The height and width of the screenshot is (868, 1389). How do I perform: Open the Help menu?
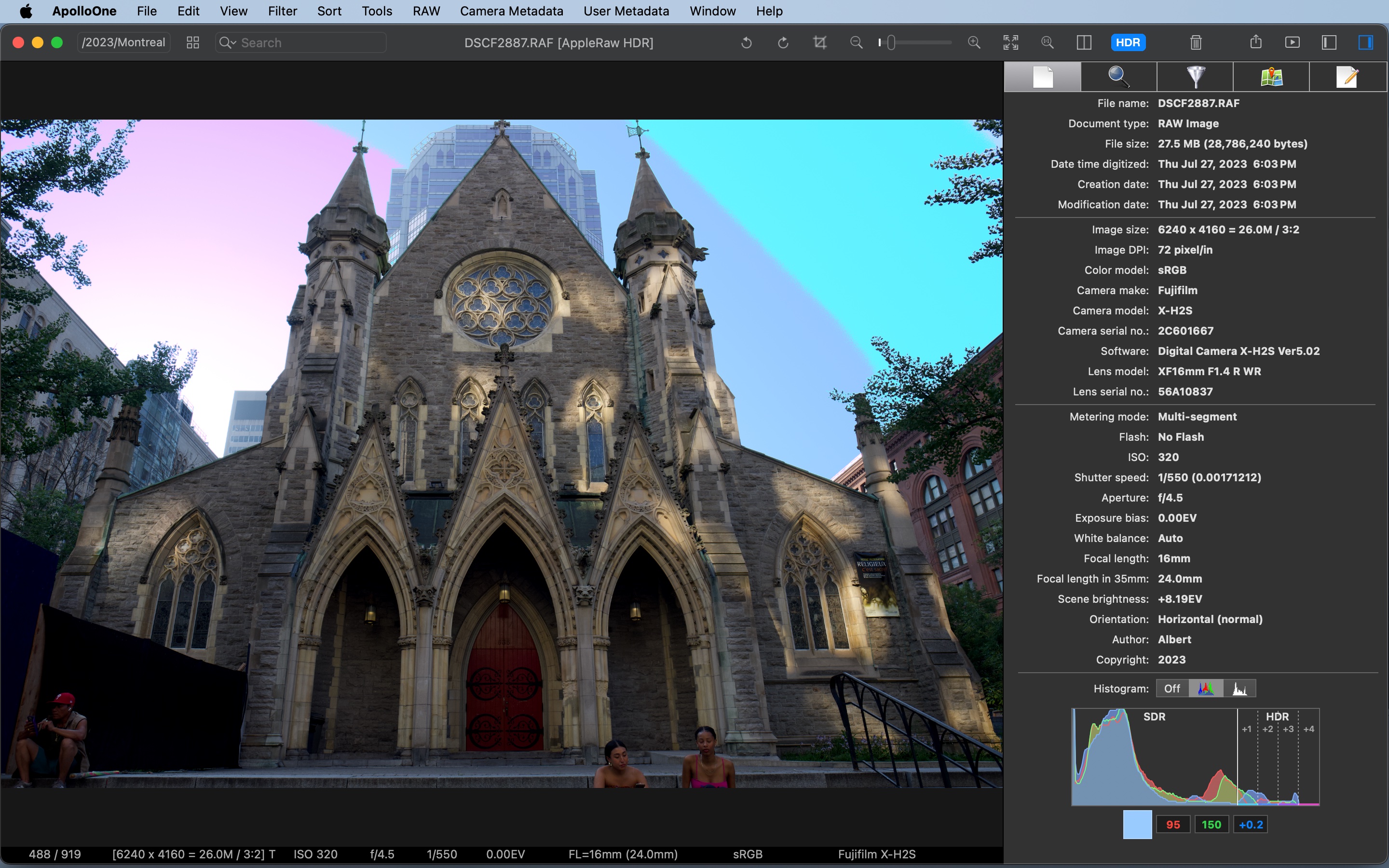pos(769,11)
